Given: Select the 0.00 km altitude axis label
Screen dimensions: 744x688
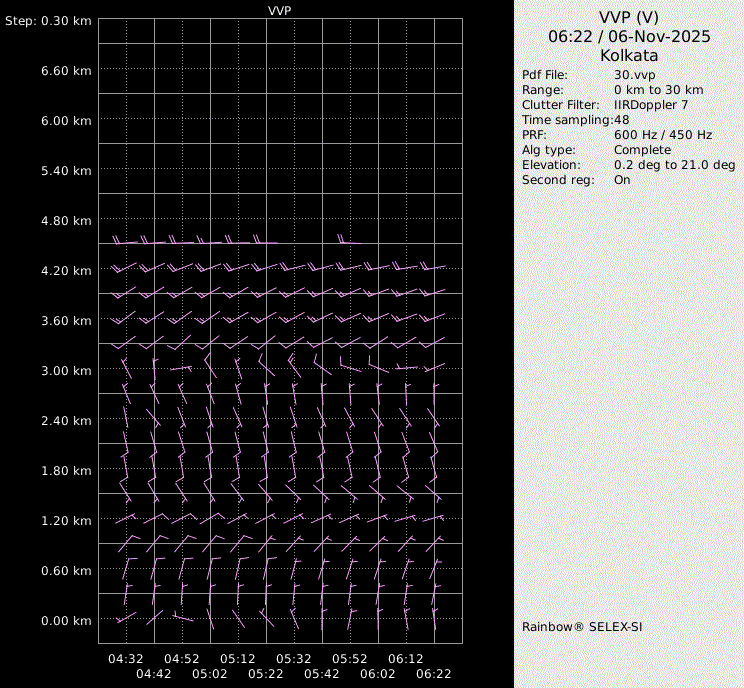Looking at the screenshot, I should pyautogui.click(x=66, y=621).
